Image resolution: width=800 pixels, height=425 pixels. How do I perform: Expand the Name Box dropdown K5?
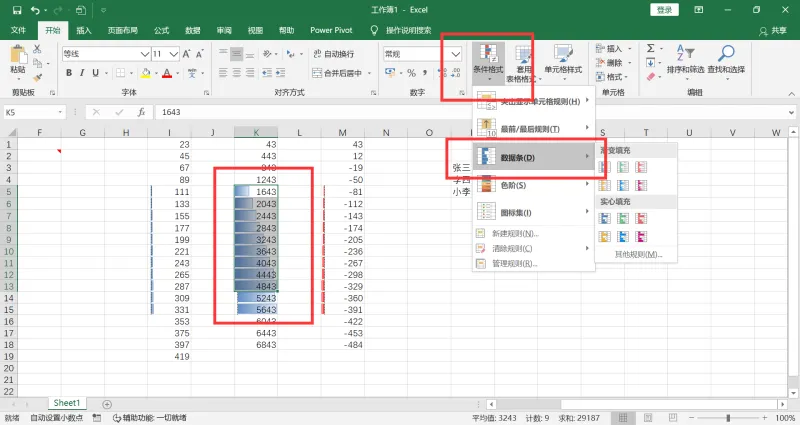coord(60,112)
